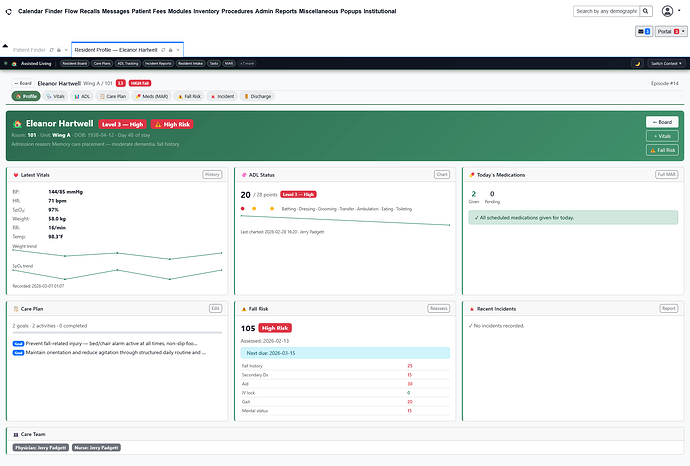Expand the Switch Context dropdown
The width and height of the screenshot is (690, 466).
pos(664,63)
